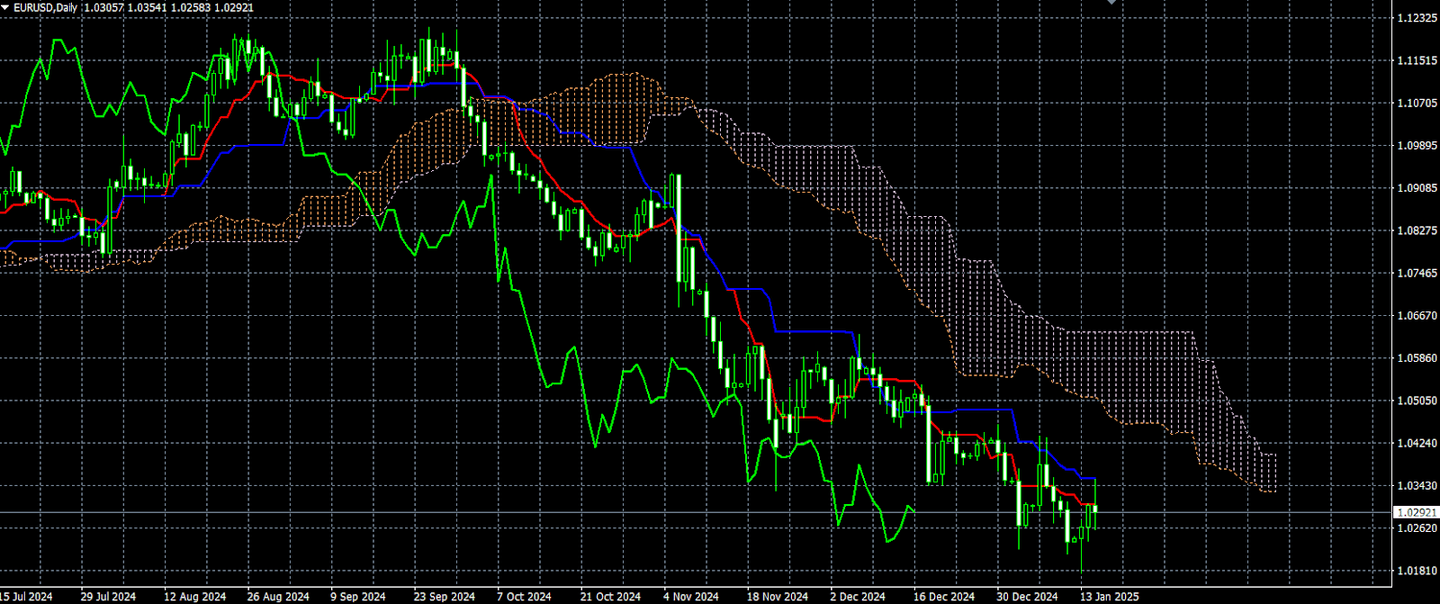Click the 1.12325 price scale label
The image size is (1440, 604).
pos(1415,16)
